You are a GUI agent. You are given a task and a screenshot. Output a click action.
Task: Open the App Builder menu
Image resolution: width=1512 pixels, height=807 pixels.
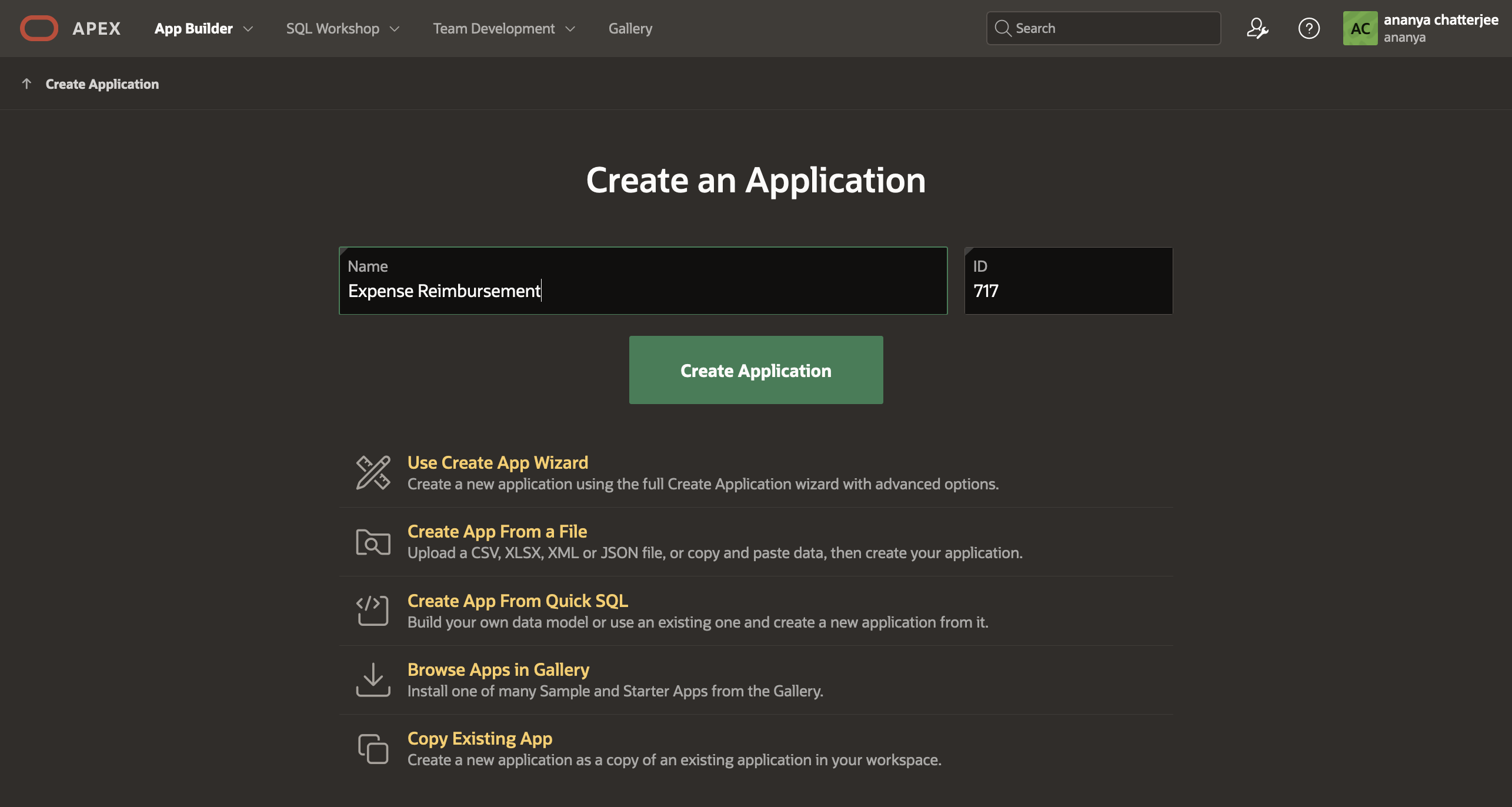click(193, 28)
